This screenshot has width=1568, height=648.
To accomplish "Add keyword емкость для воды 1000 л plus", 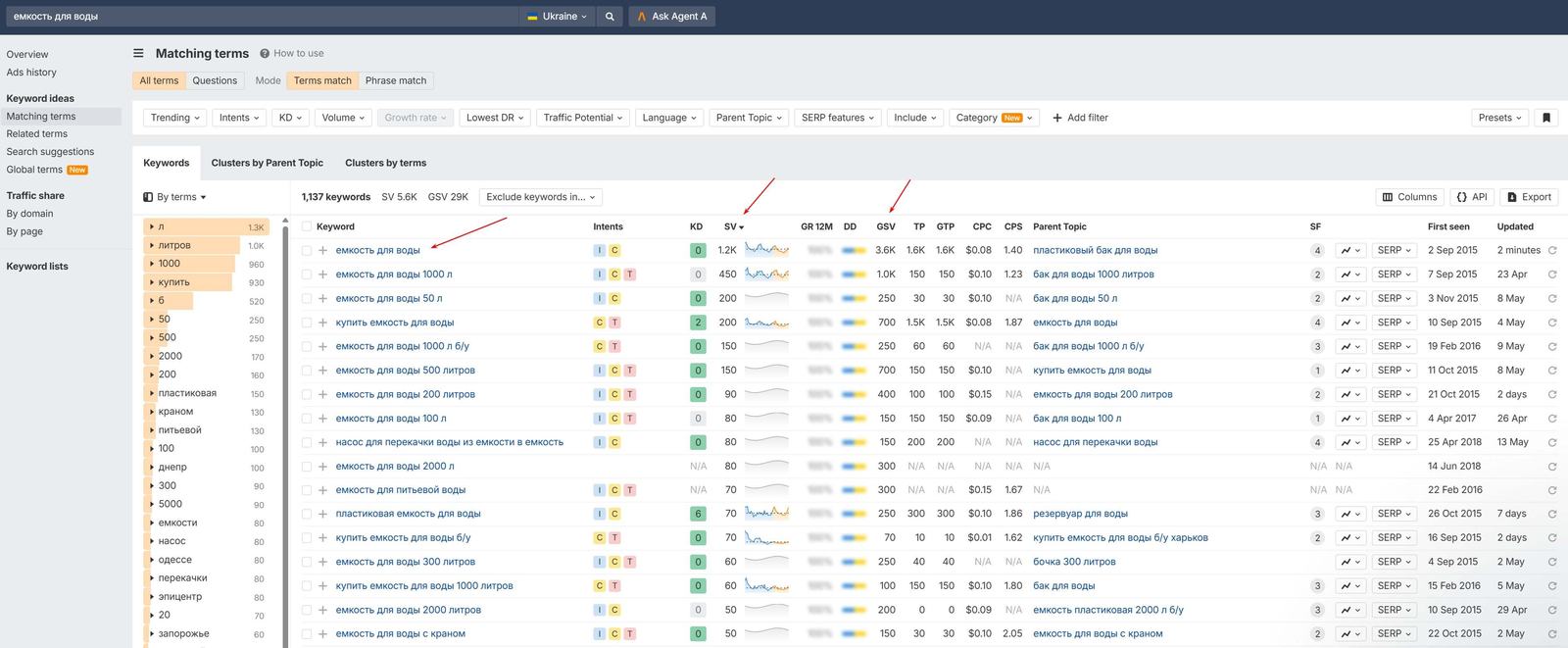I will (x=322, y=274).
